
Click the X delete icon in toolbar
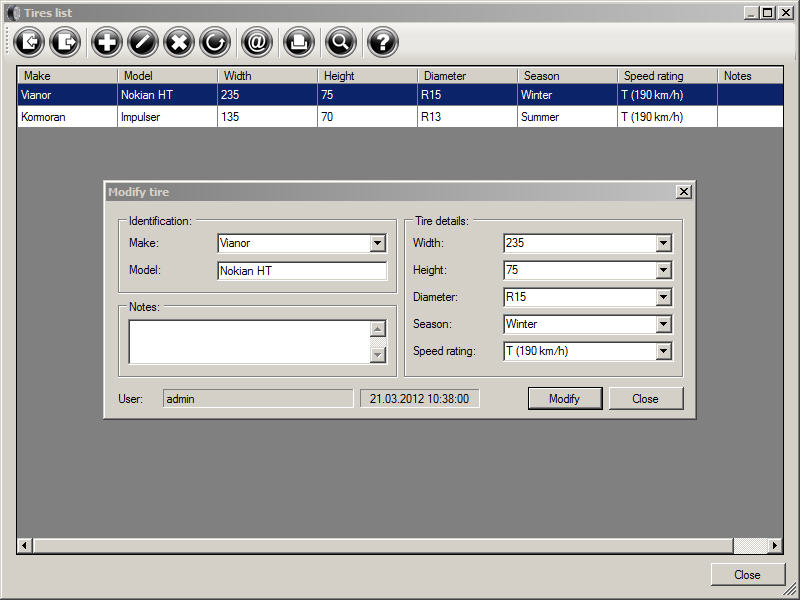[x=179, y=42]
